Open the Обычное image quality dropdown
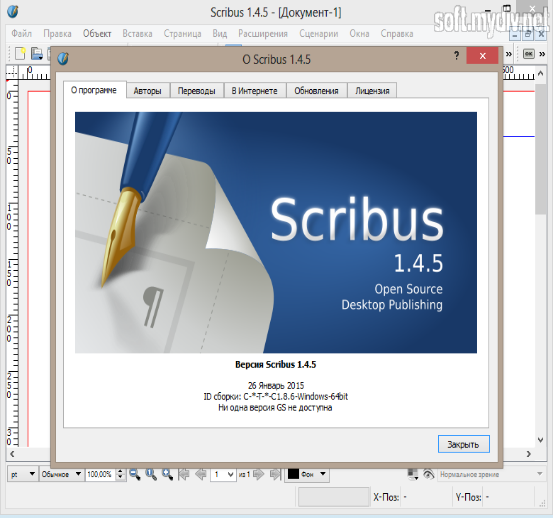This screenshot has width=553, height=518. pyautogui.click(x=61, y=474)
